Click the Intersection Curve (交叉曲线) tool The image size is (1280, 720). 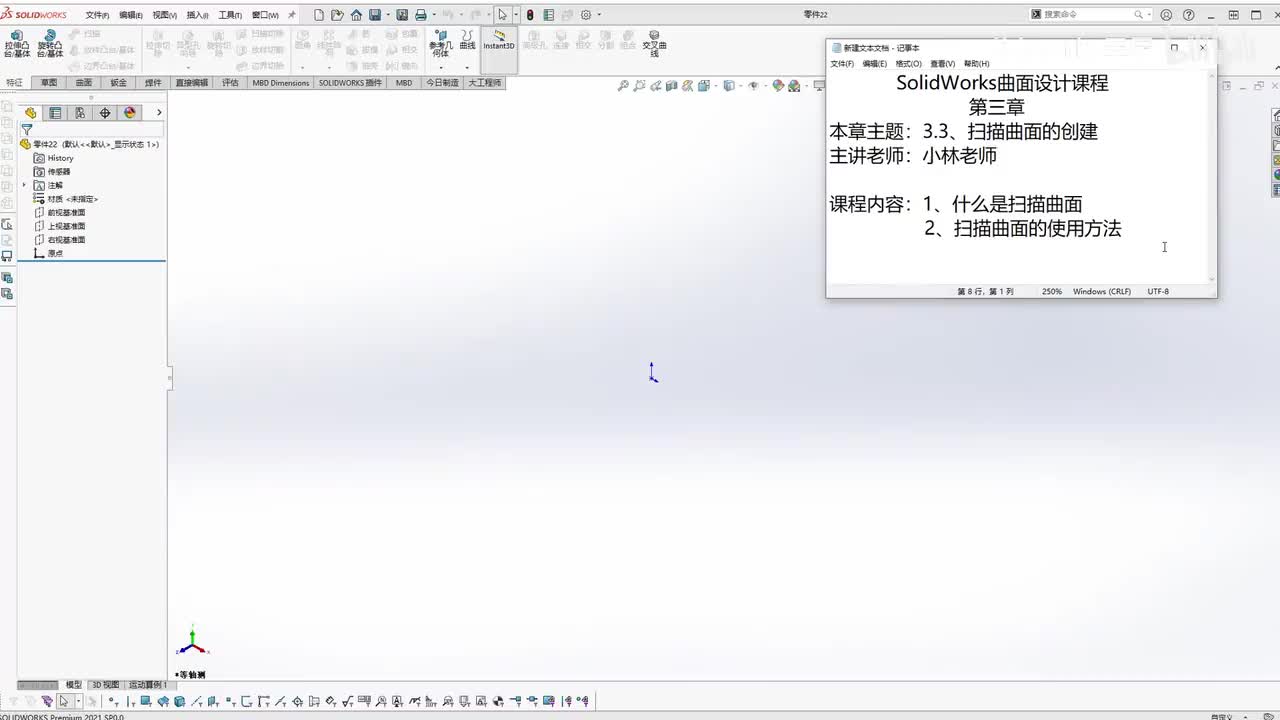coord(654,43)
